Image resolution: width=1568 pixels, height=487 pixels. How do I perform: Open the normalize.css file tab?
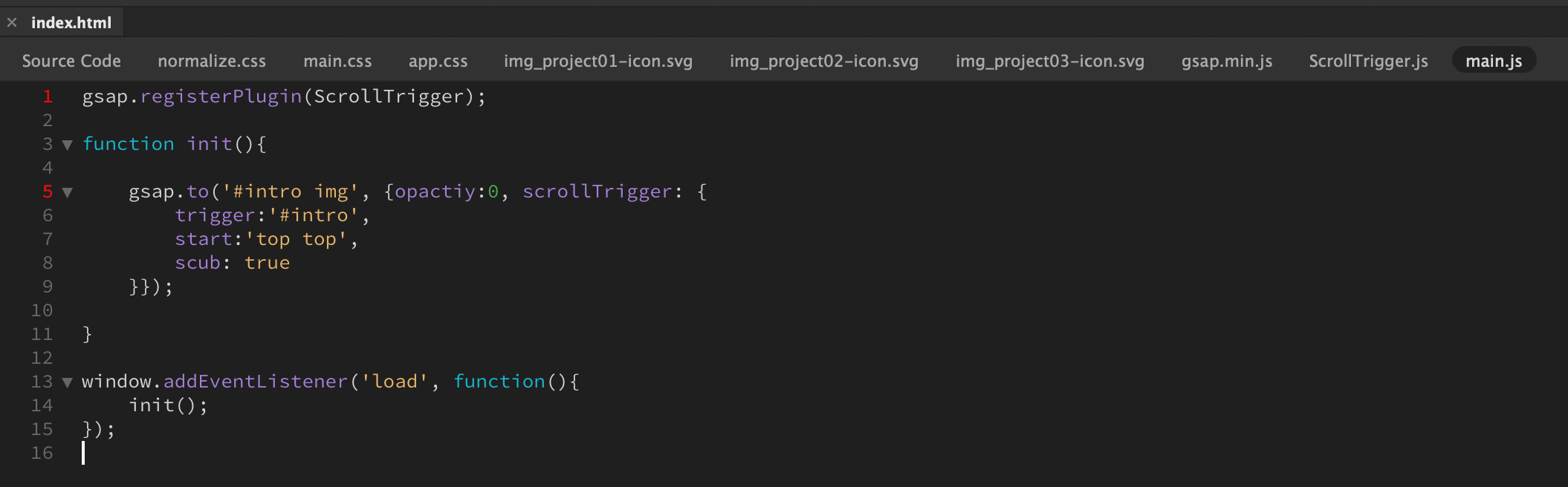click(212, 61)
